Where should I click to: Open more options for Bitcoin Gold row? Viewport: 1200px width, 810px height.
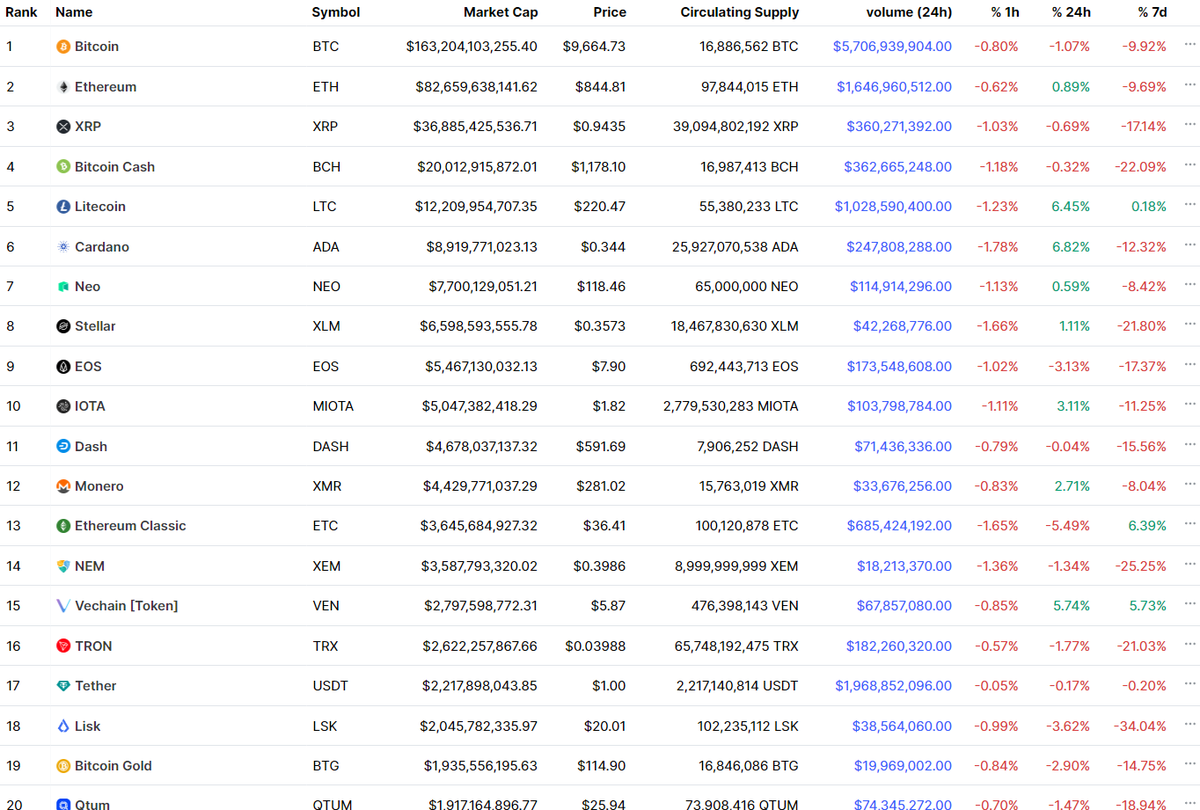[1189, 764]
